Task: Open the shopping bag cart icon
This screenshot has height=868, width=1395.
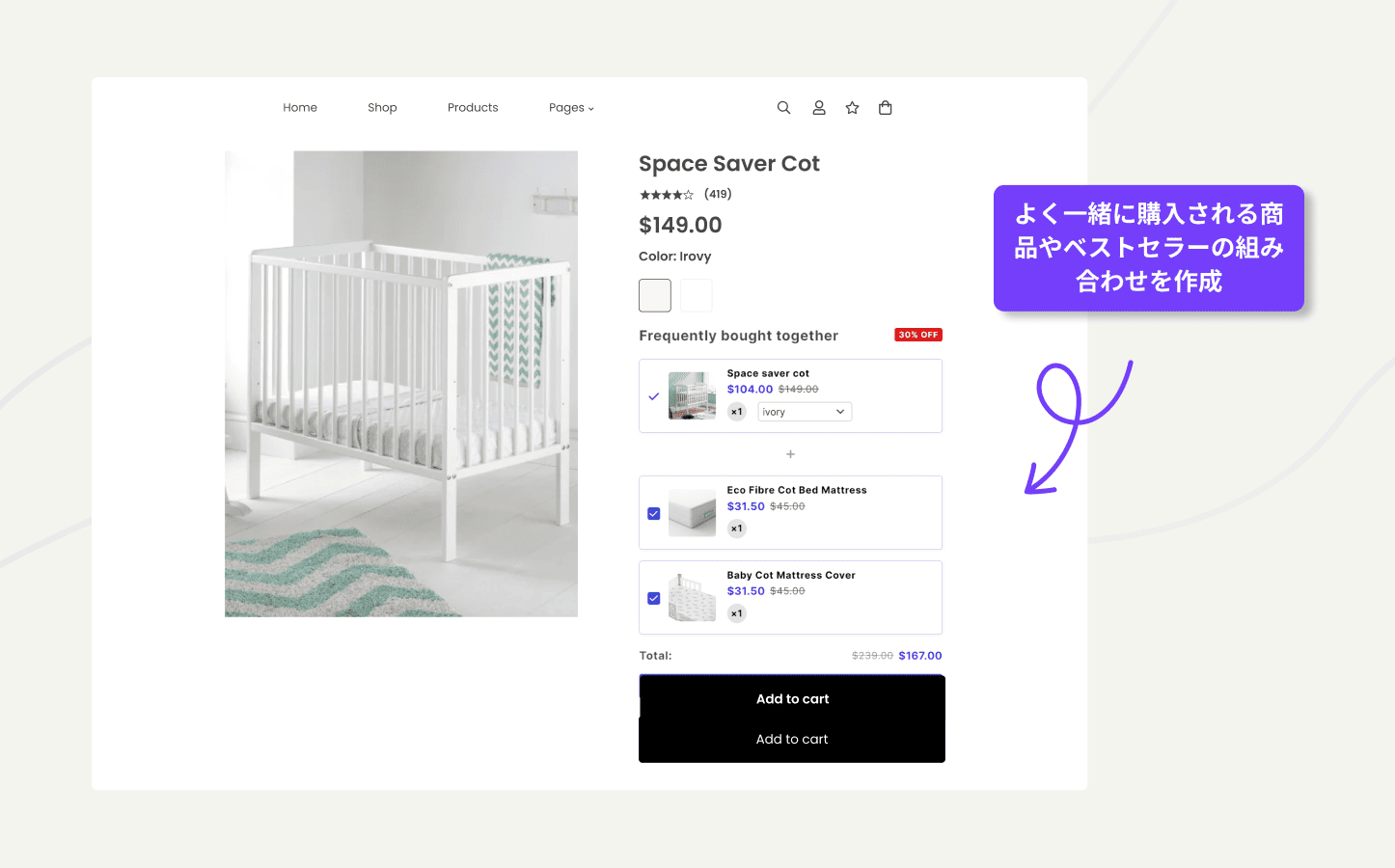Action: point(886,108)
